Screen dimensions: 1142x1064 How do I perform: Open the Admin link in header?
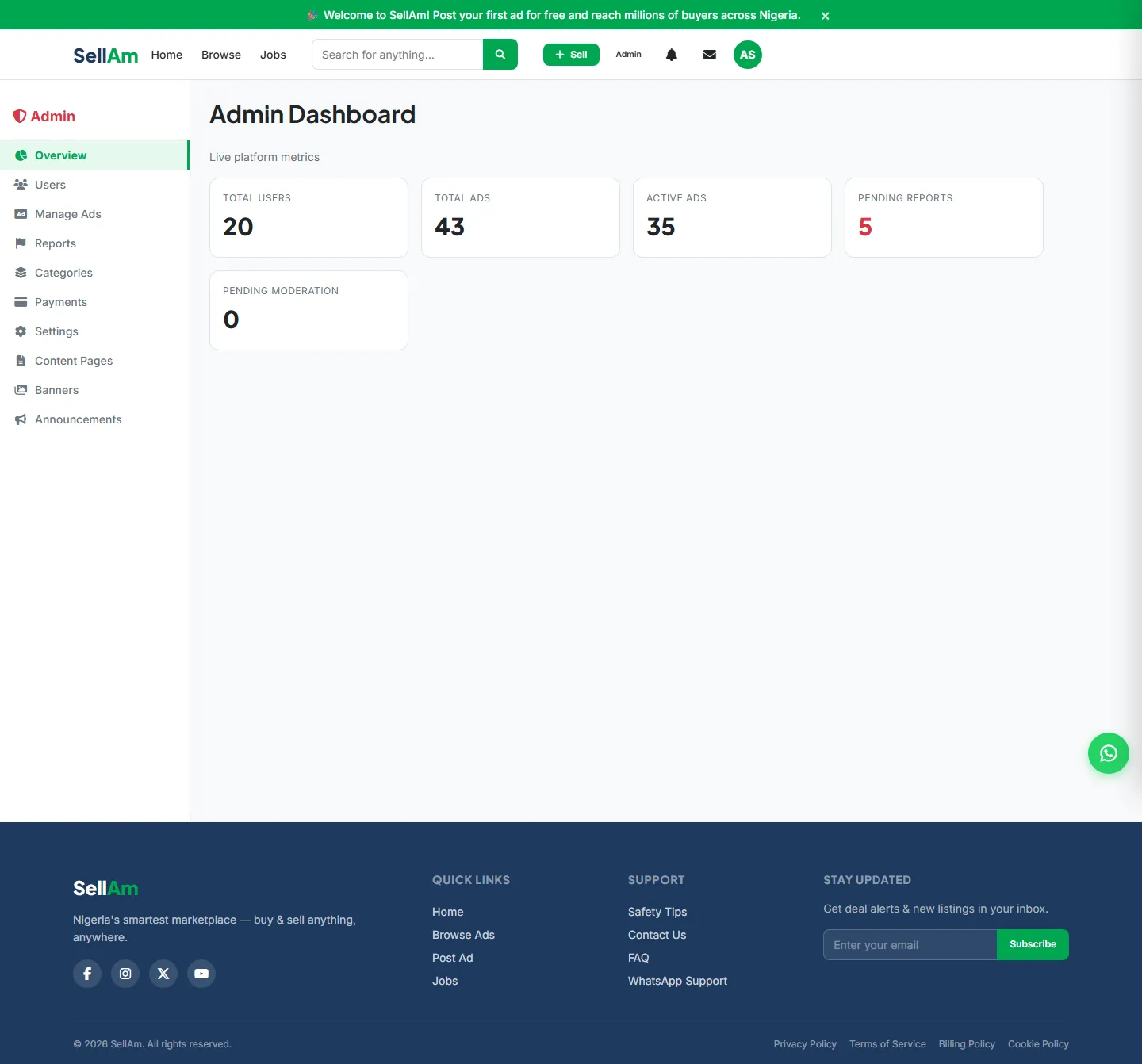pyautogui.click(x=628, y=55)
